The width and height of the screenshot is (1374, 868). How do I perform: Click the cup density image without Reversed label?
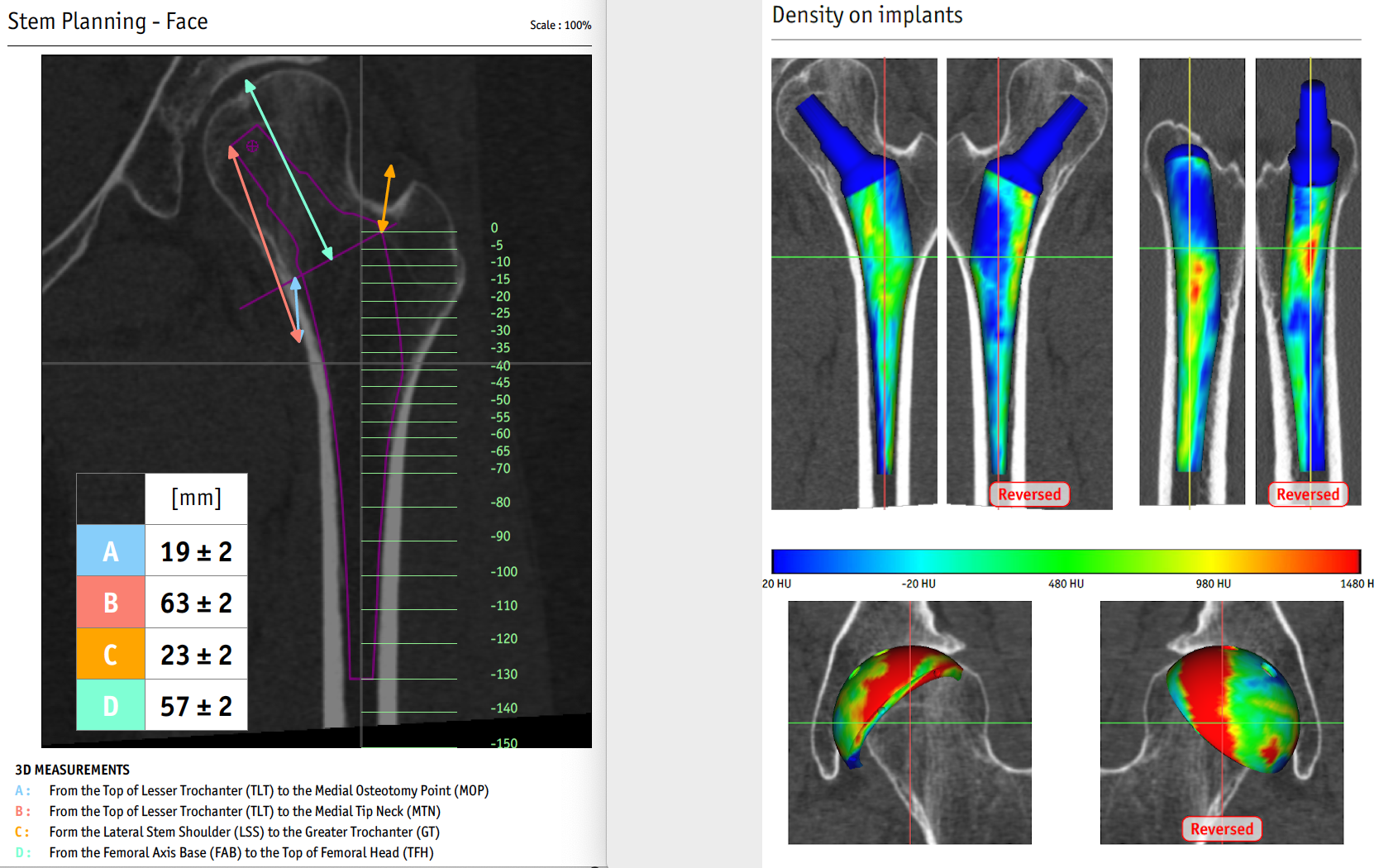(x=909, y=723)
